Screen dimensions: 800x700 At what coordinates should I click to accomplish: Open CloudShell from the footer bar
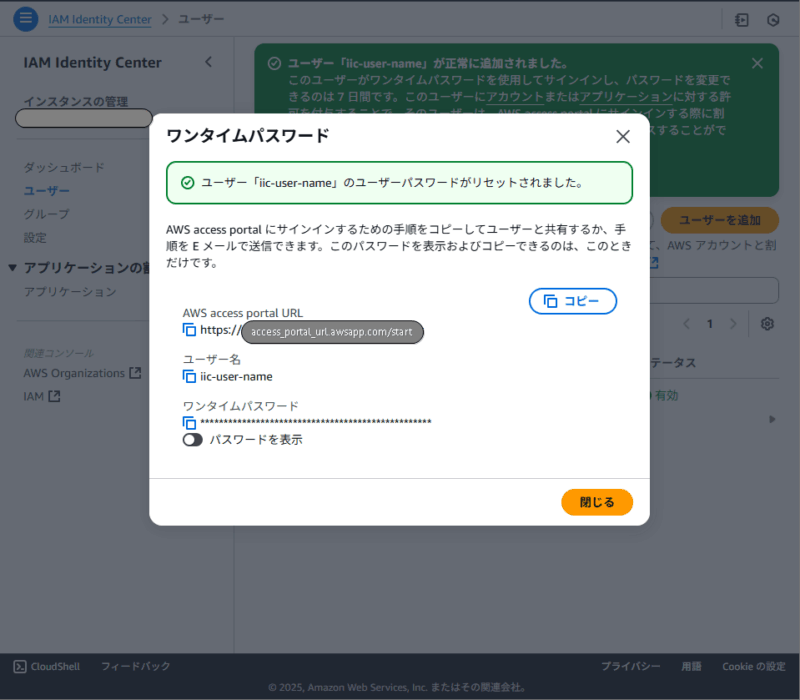pos(47,666)
